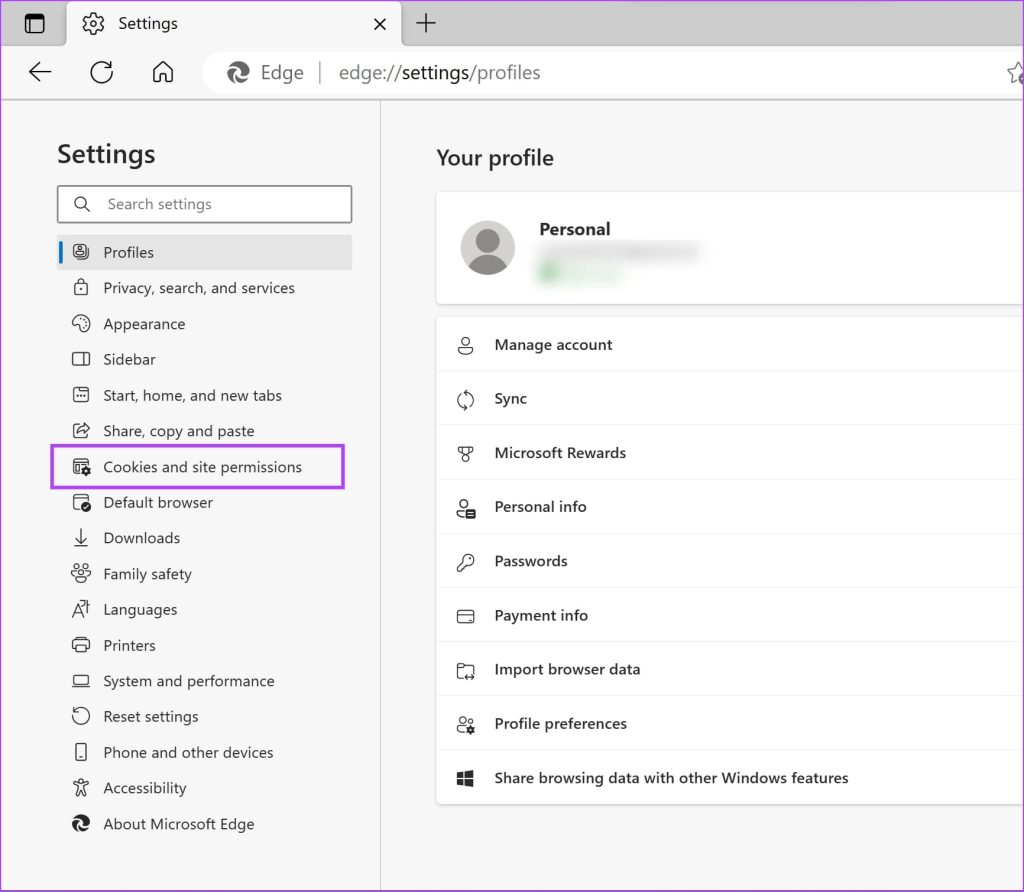Click the Sync arrows icon
Image resolution: width=1024 pixels, height=892 pixels.
pyautogui.click(x=465, y=399)
